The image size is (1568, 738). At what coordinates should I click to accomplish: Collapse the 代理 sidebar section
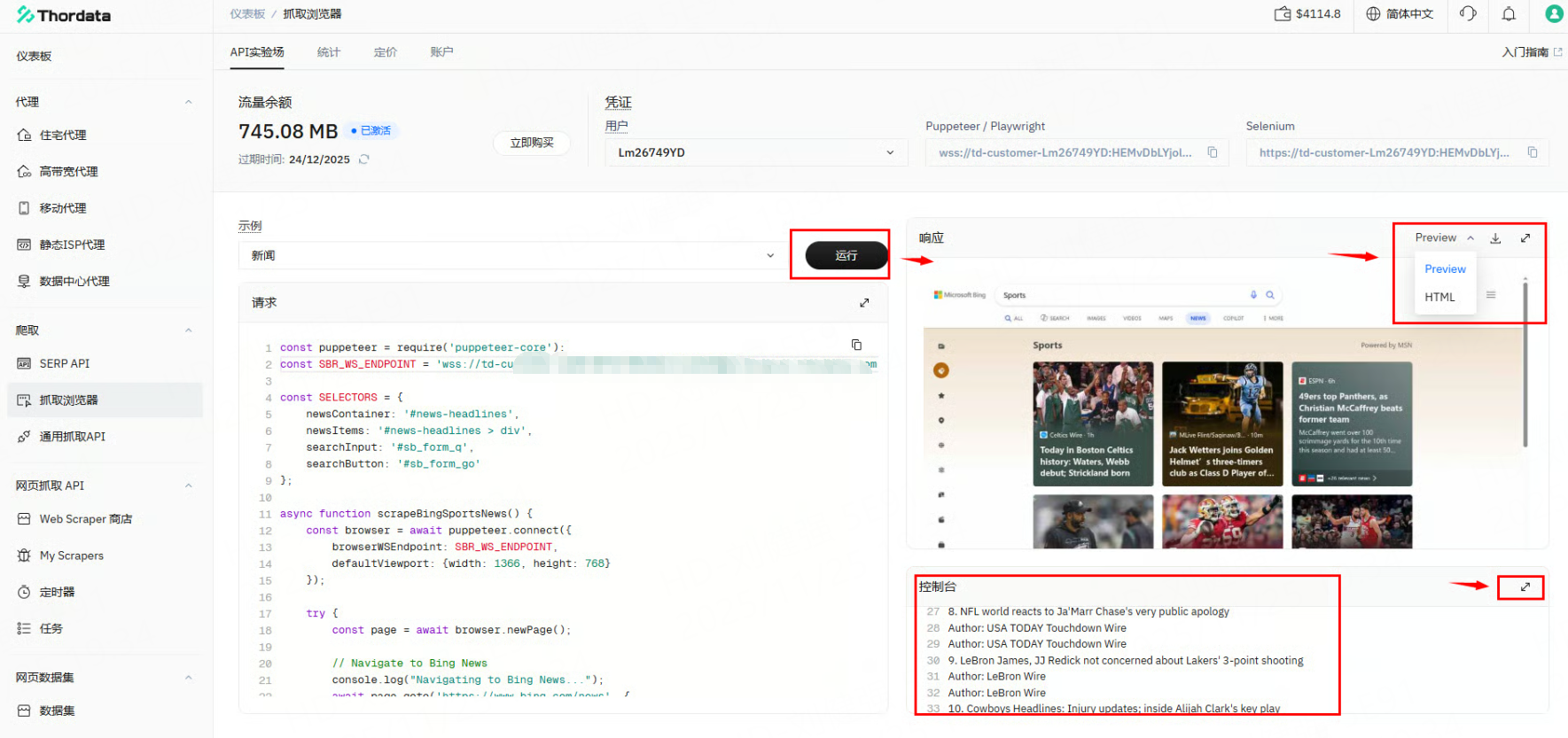(188, 102)
